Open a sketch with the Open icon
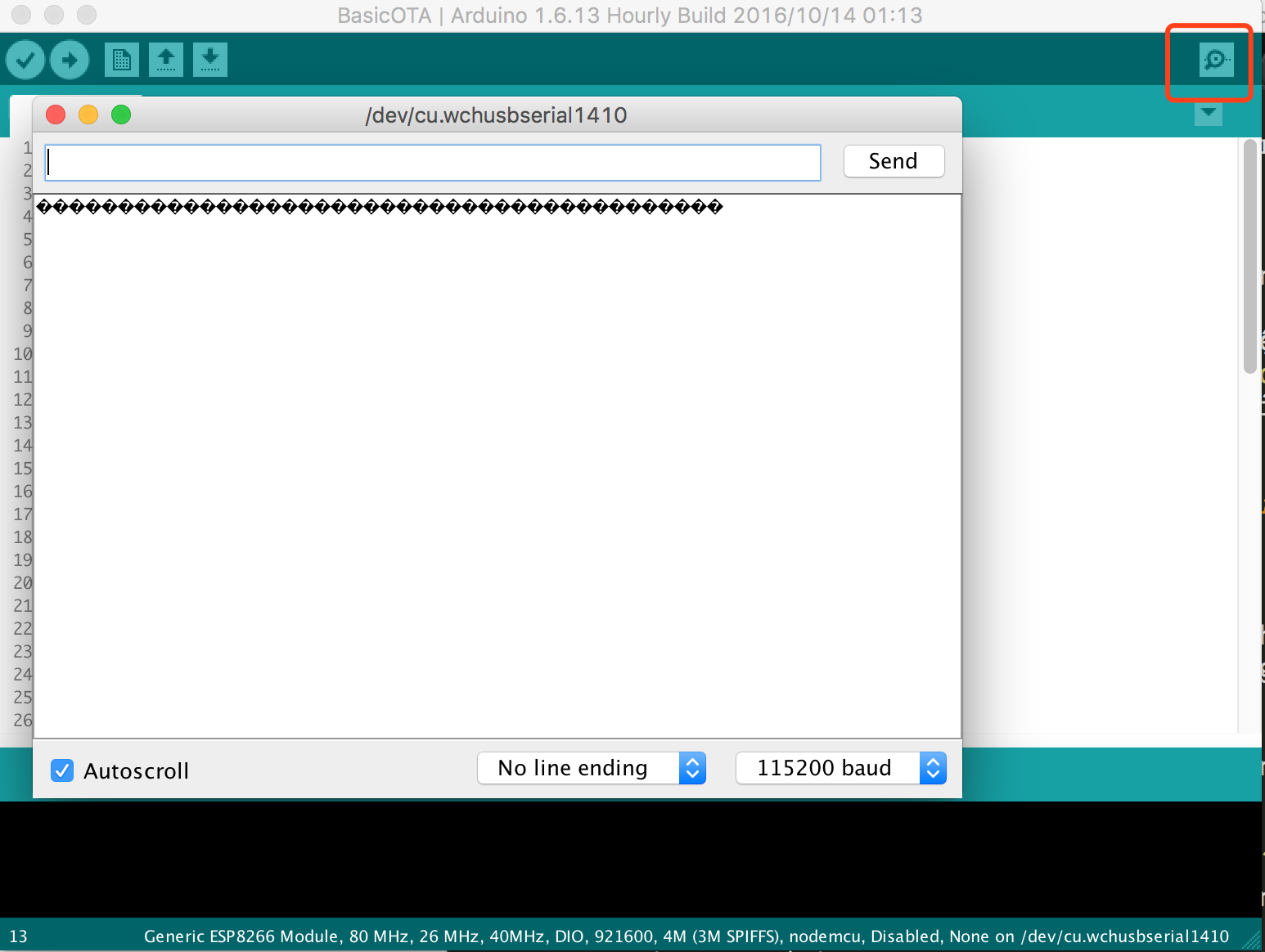Screen dimensions: 1265x952 click(166, 60)
